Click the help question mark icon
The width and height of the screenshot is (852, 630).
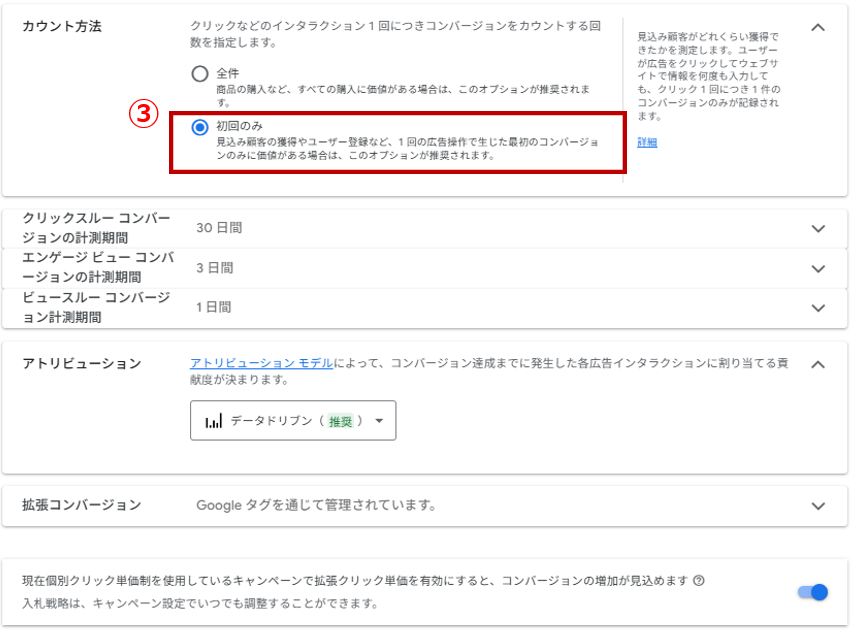pos(699,581)
